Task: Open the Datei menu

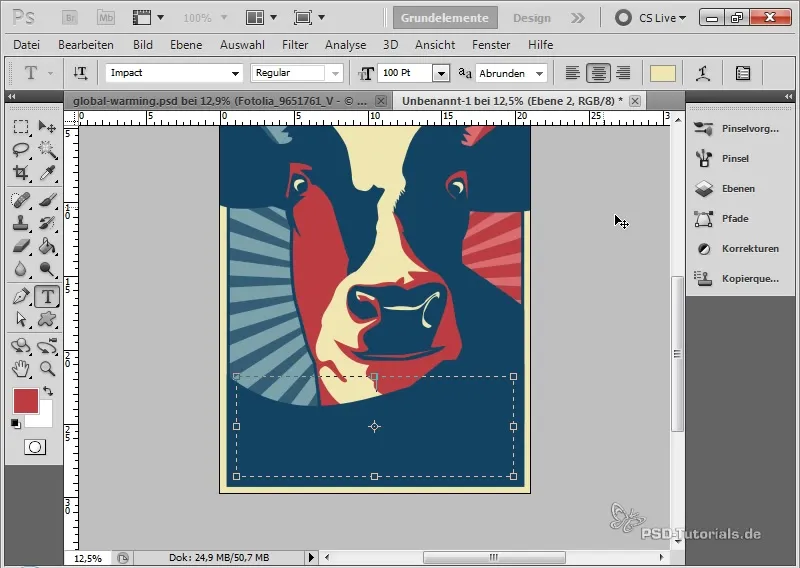Action: (x=27, y=45)
